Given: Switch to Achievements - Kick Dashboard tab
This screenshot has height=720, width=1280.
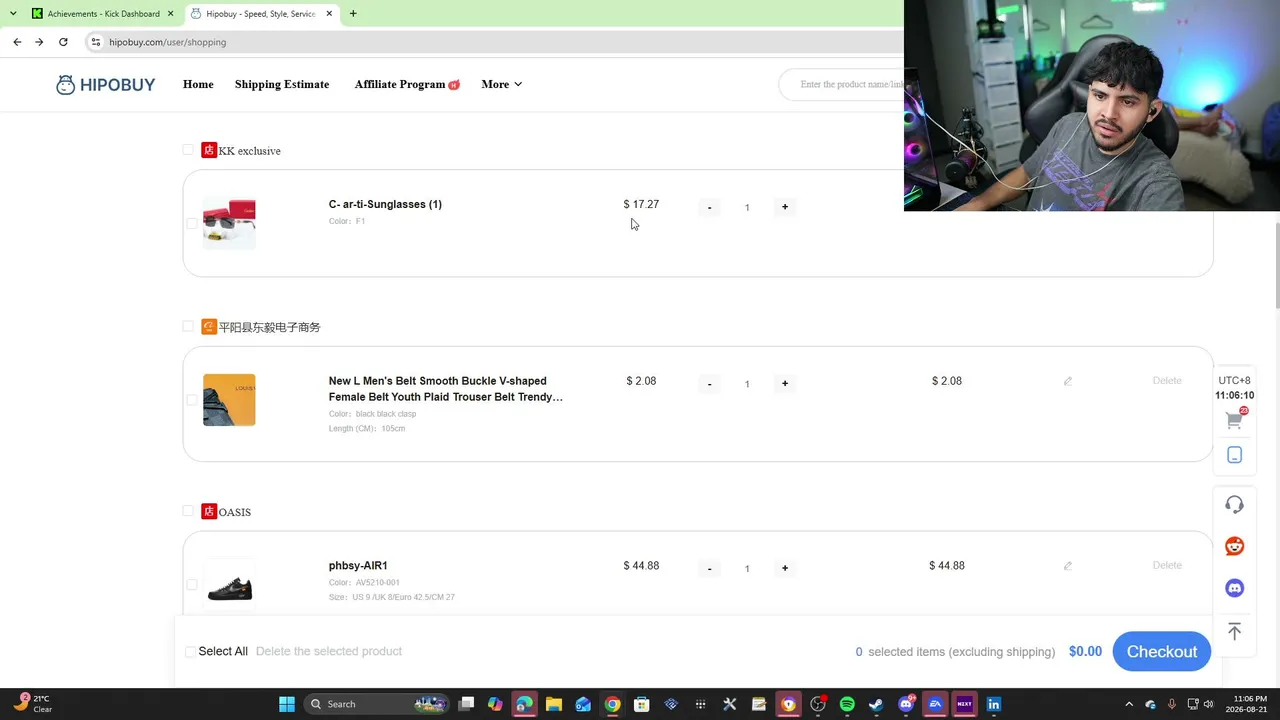Looking at the screenshot, I should [102, 14].
